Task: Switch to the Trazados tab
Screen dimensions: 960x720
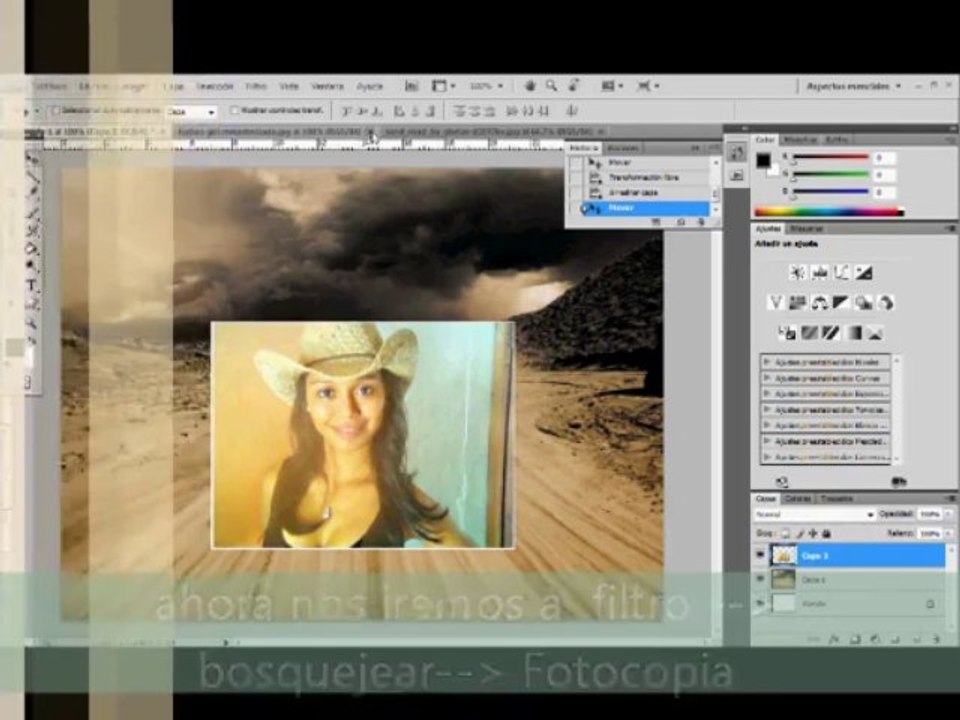Action: [836, 498]
